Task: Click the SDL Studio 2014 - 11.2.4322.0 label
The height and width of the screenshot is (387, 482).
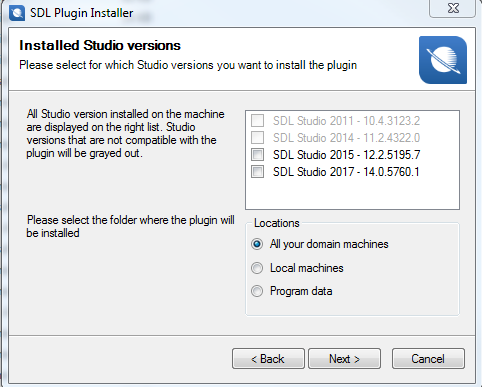Action: tap(346, 138)
